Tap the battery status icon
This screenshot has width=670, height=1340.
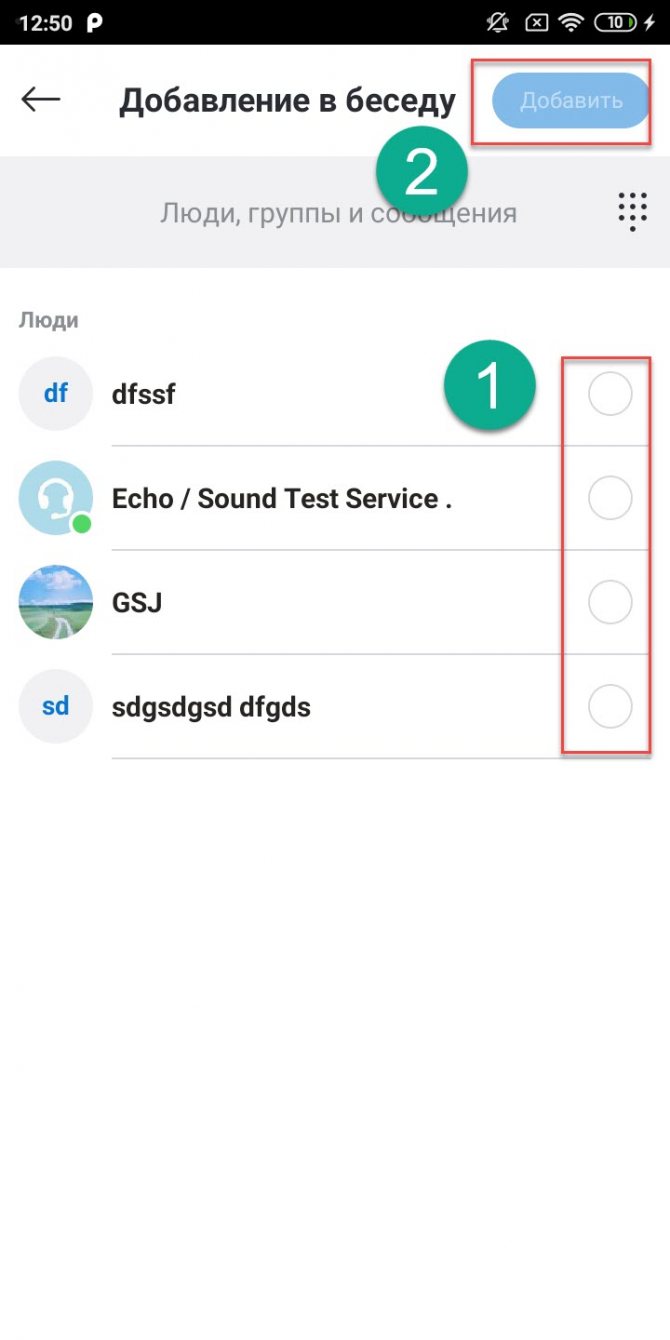[x=619, y=21]
